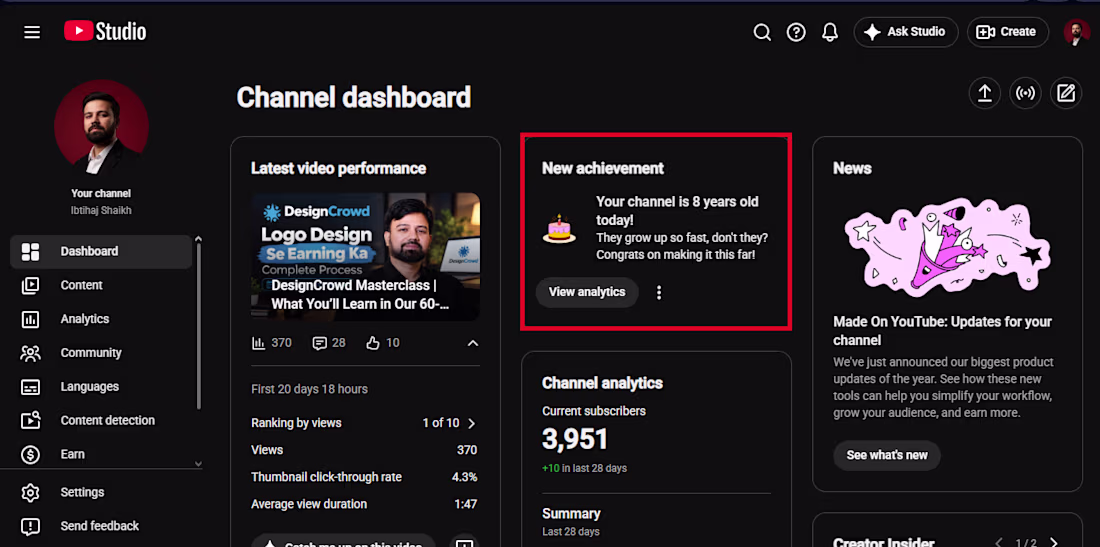Open the notifications bell

coord(830,32)
